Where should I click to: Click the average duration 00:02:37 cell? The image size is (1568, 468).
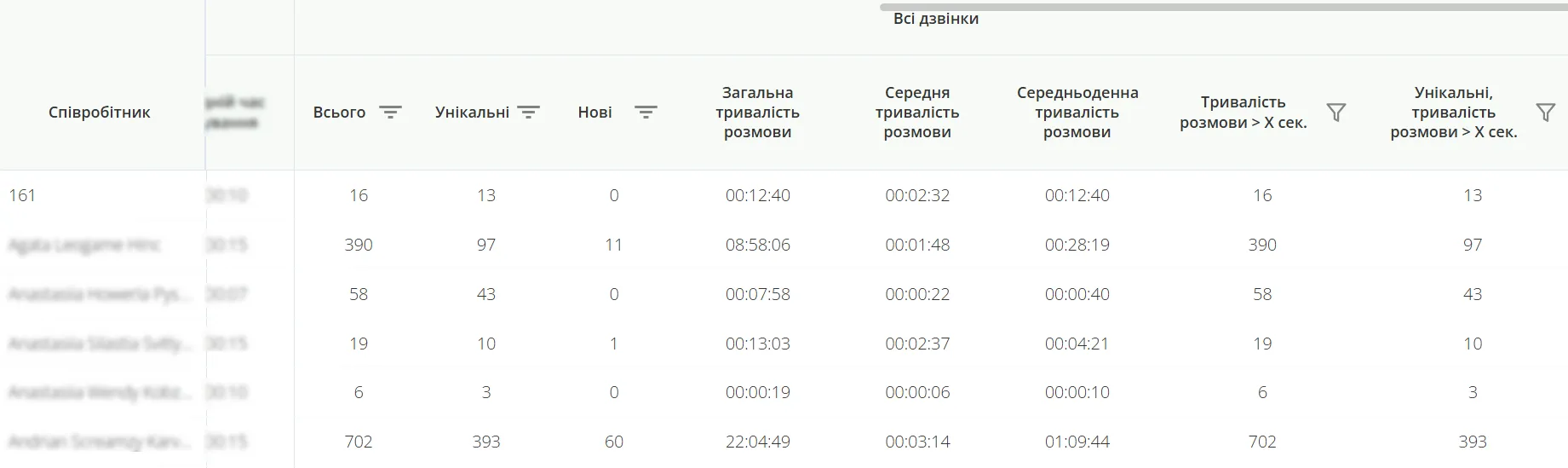pyautogui.click(x=917, y=344)
